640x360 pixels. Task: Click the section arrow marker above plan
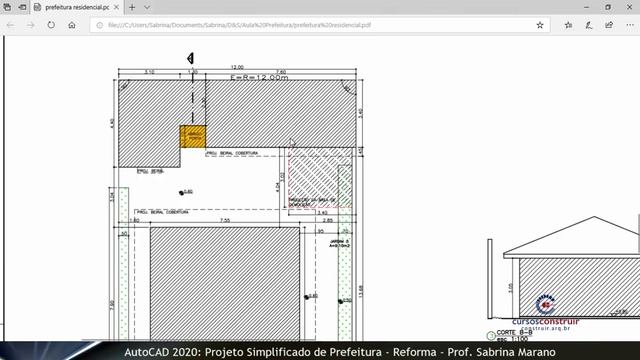191,58
